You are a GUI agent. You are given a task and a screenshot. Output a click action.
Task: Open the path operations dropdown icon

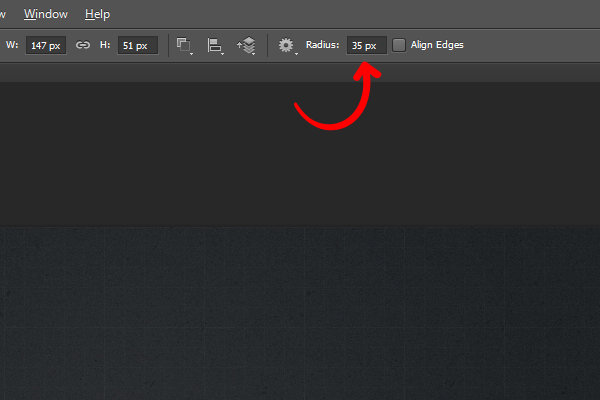(184, 46)
